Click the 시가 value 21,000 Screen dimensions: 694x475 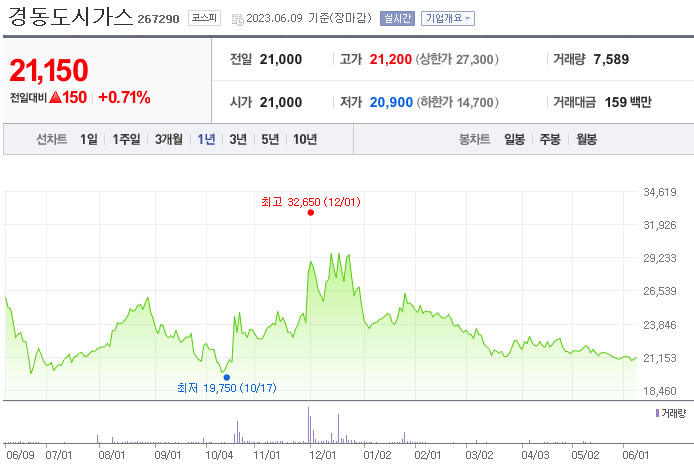(x=281, y=102)
